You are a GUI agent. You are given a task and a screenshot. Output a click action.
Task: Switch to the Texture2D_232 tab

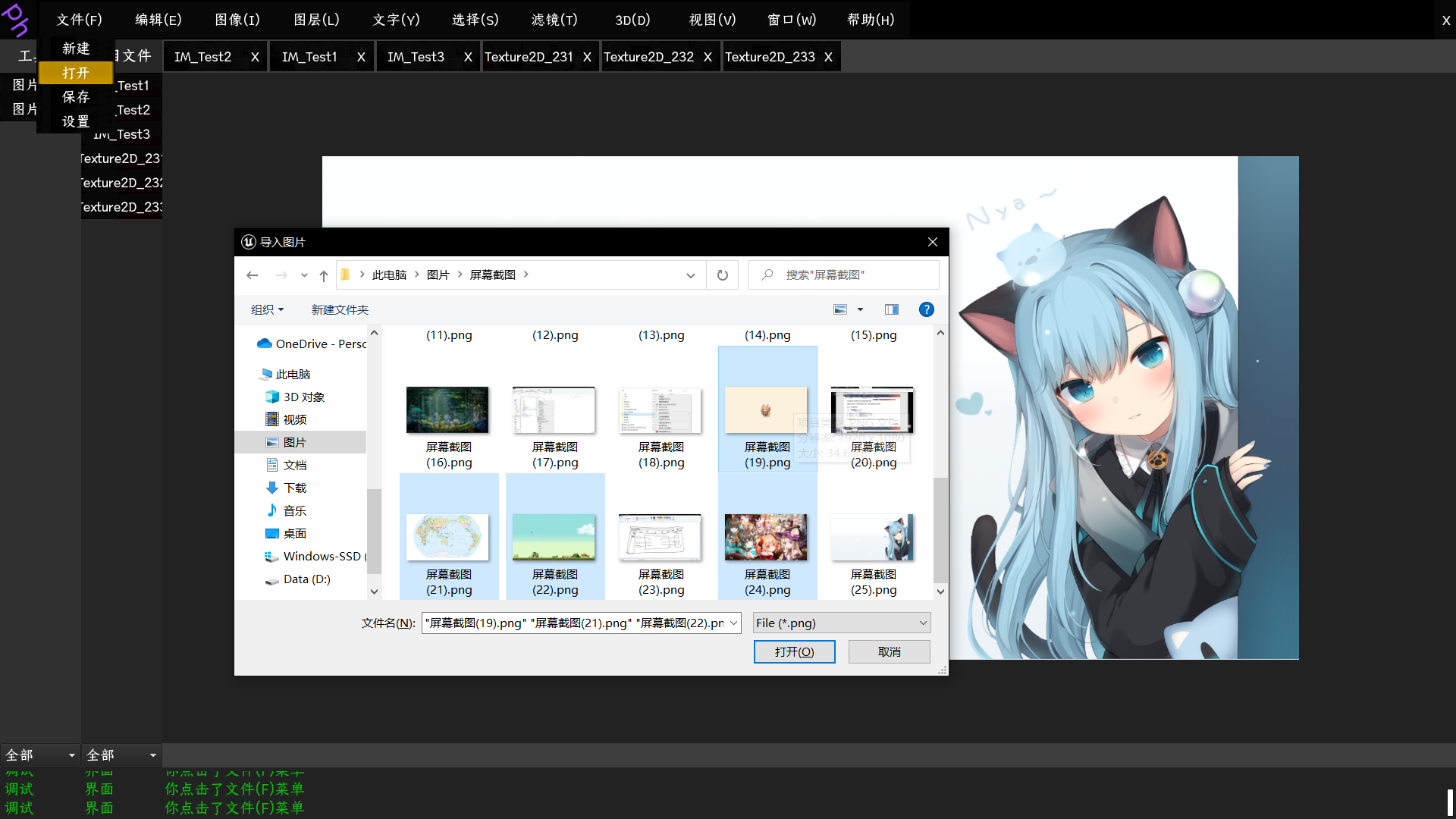coord(649,57)
